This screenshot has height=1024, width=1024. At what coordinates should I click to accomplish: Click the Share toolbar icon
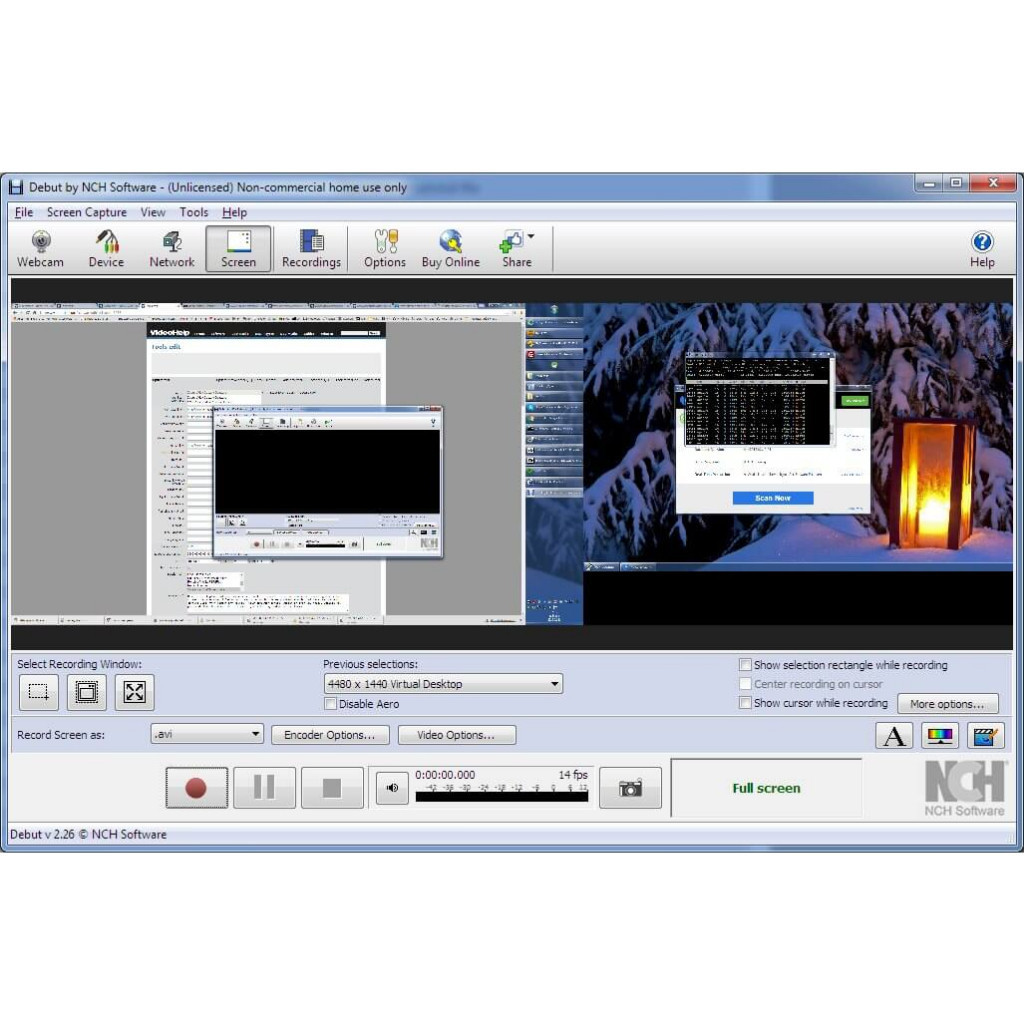(515, 248)
